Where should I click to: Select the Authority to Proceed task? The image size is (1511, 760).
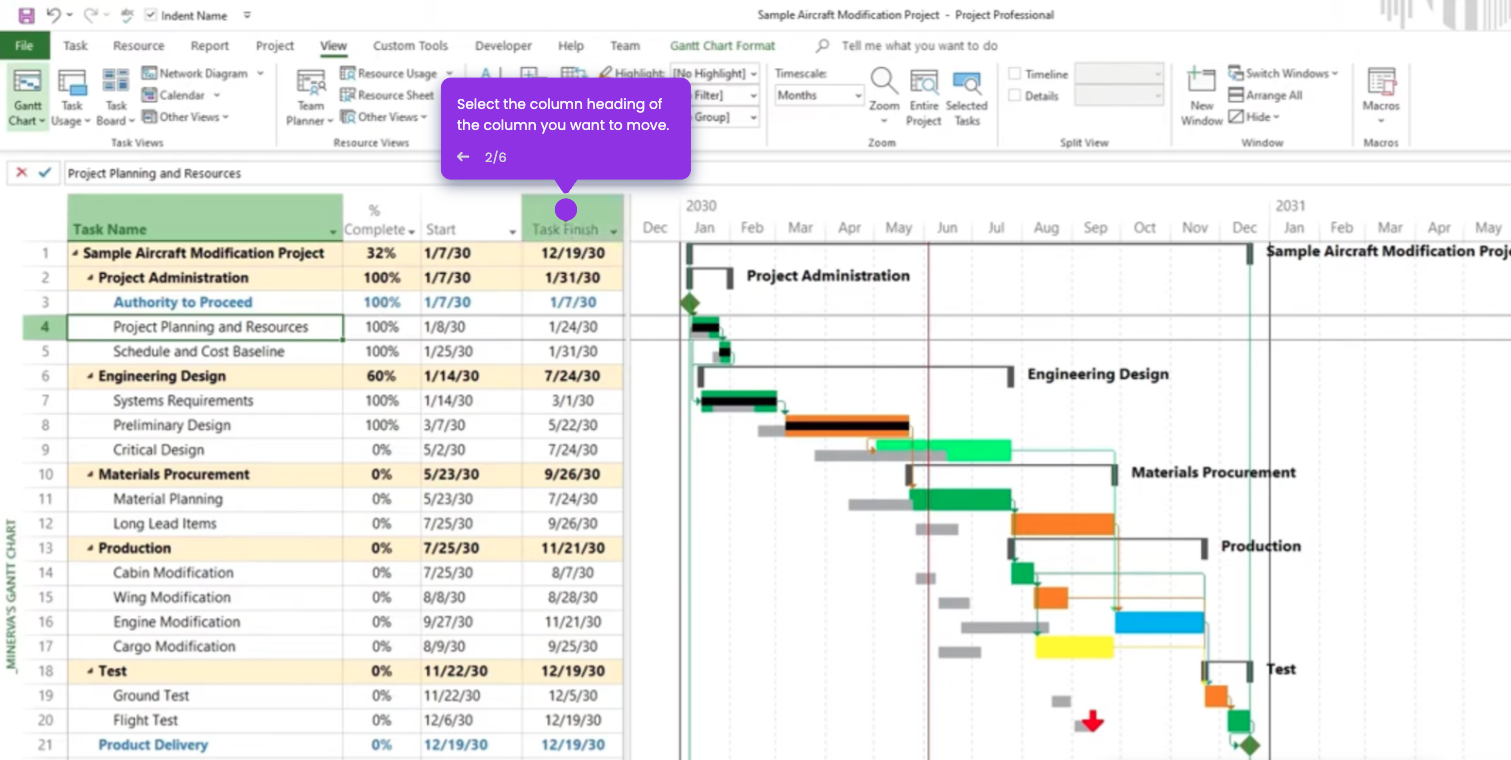pyautogui.click(x=183, y=302)
